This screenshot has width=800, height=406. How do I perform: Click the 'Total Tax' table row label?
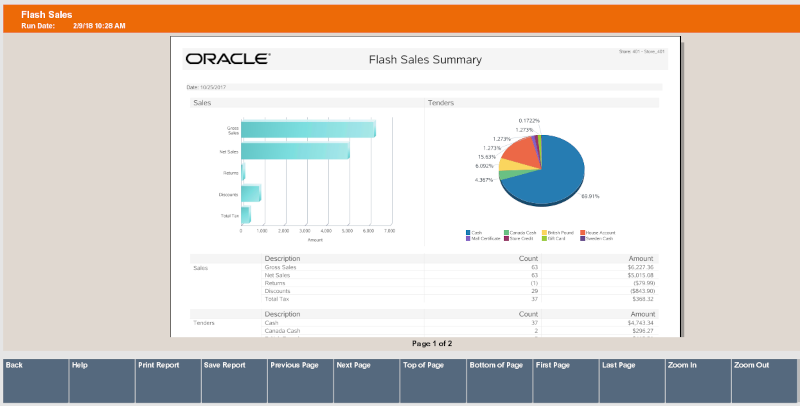(x=277, y=299)
